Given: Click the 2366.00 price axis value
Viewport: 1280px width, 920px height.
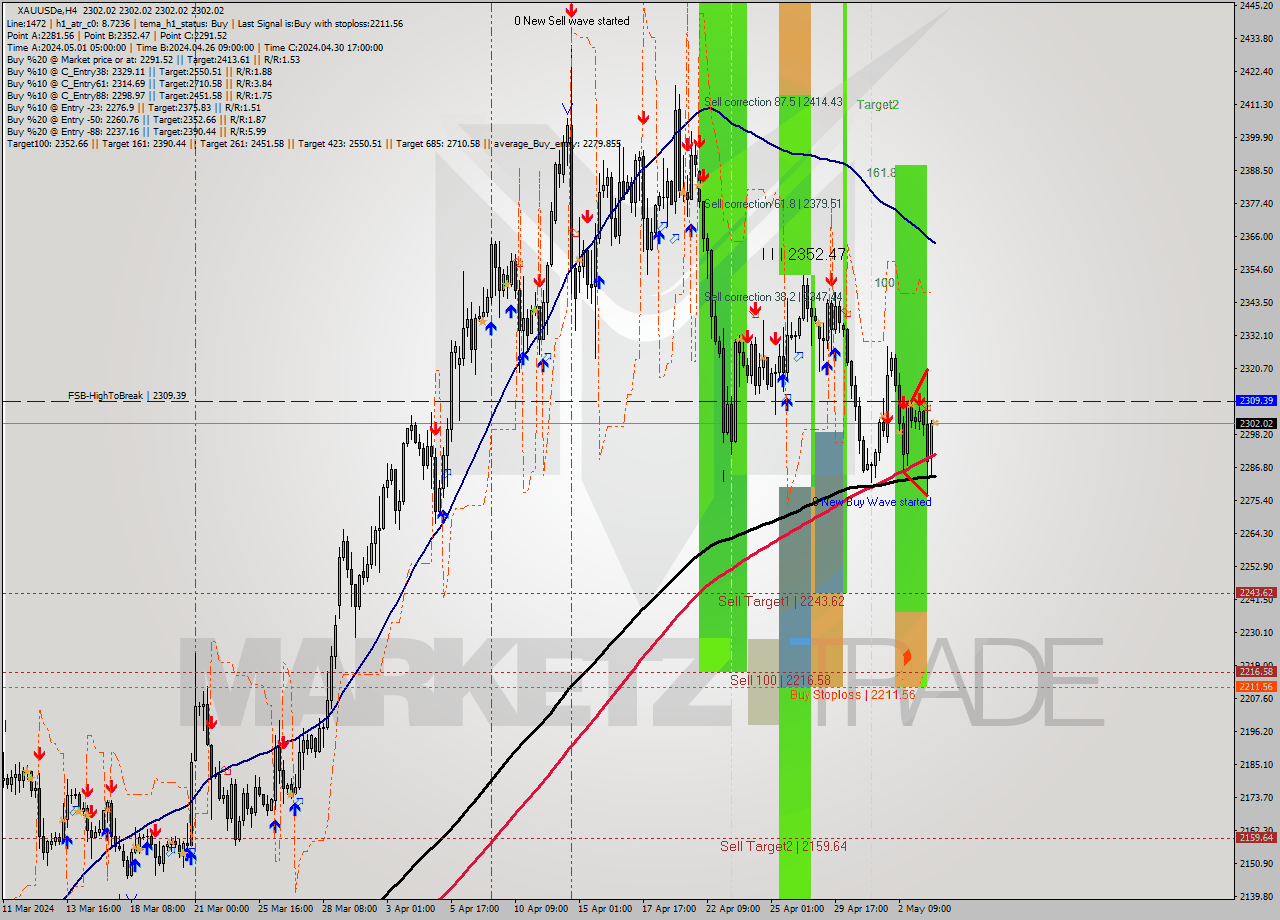Looking at the screenshot, I should click(x=1256, y=237).
